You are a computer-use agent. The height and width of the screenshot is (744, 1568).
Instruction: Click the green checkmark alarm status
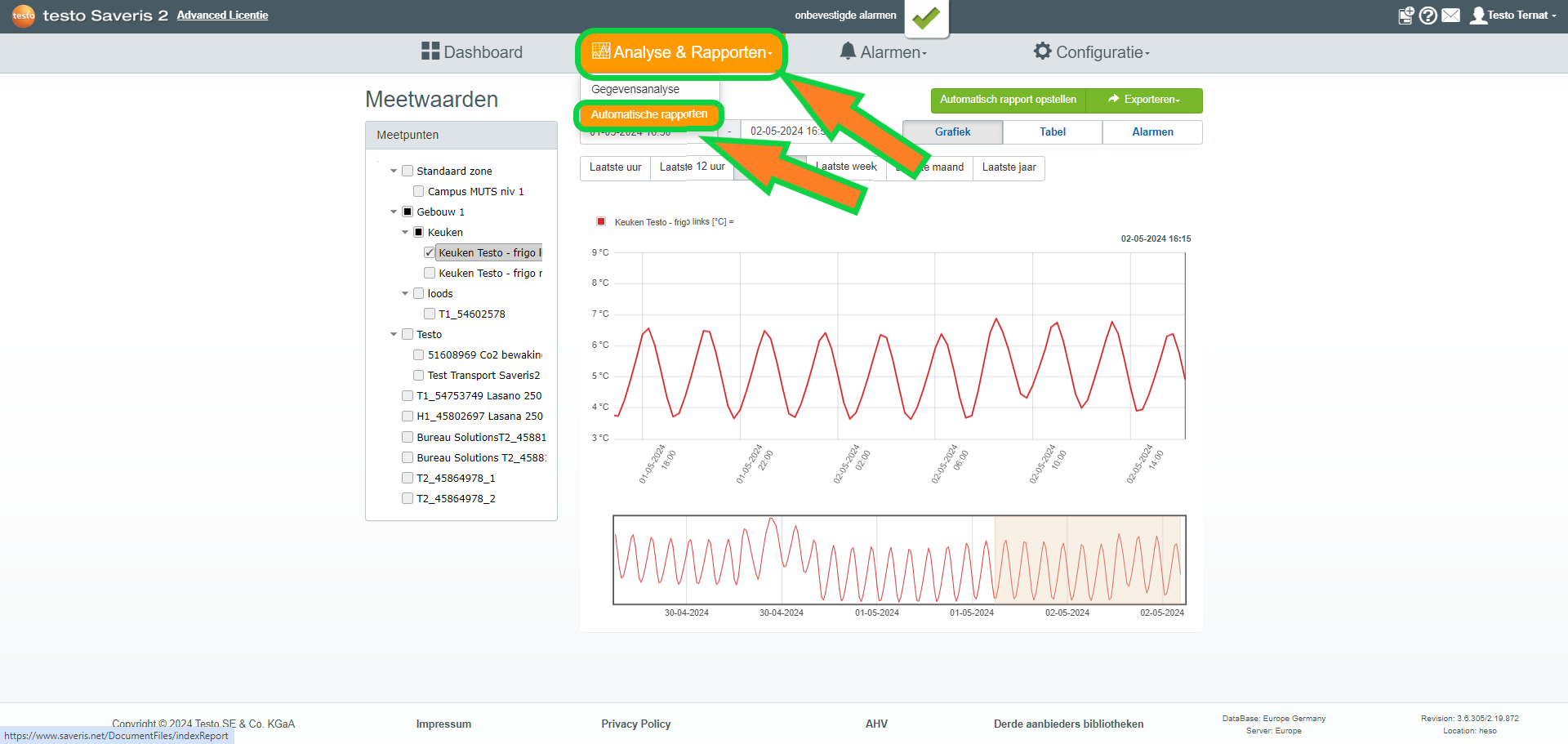tap(926, 17)
